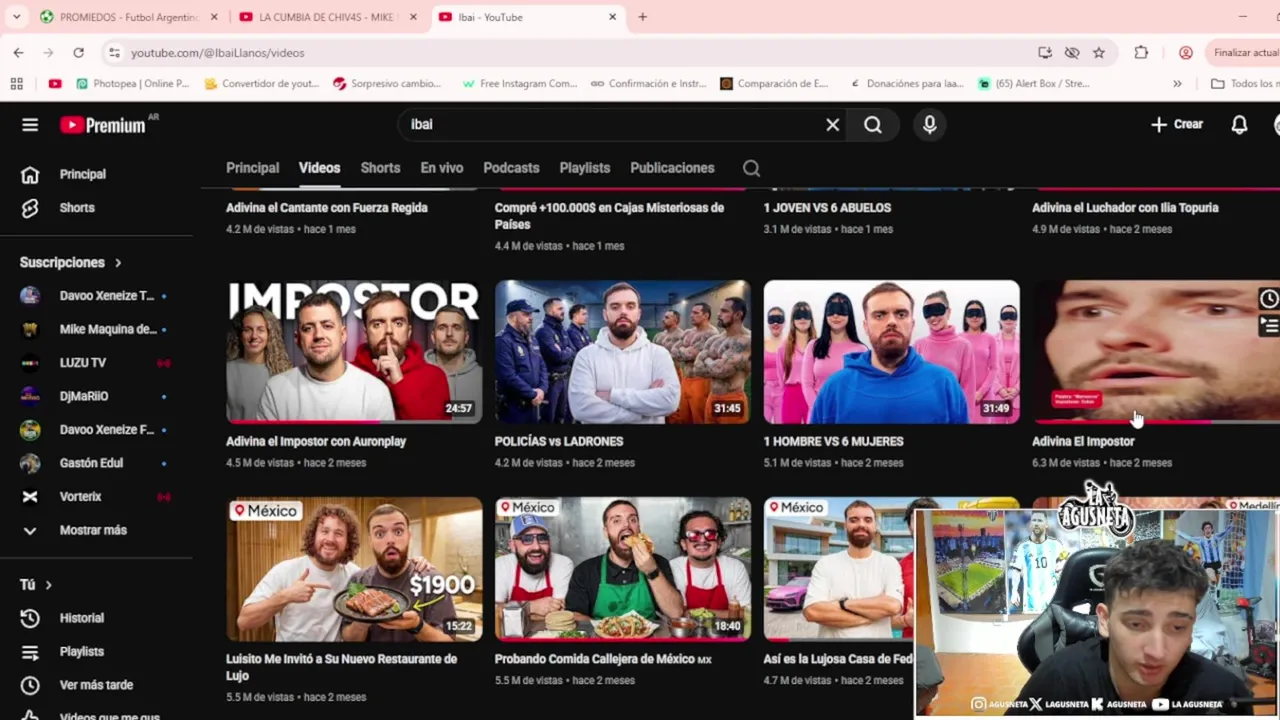Close the Ibai - YouTube tab
The width and height of the screenshot is (1280, 720).
612,17
